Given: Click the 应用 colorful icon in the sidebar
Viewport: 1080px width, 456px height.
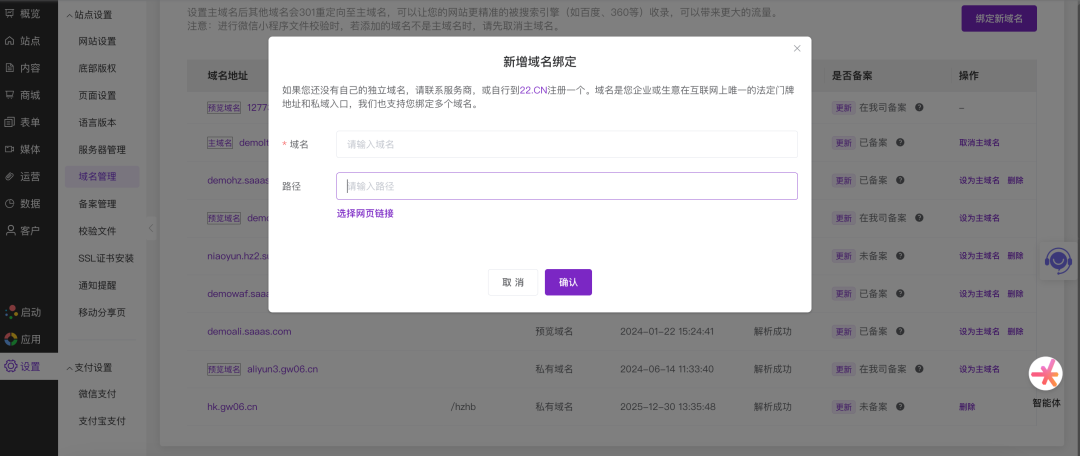Looking at the screenshot, I should (x=11, y=339).
